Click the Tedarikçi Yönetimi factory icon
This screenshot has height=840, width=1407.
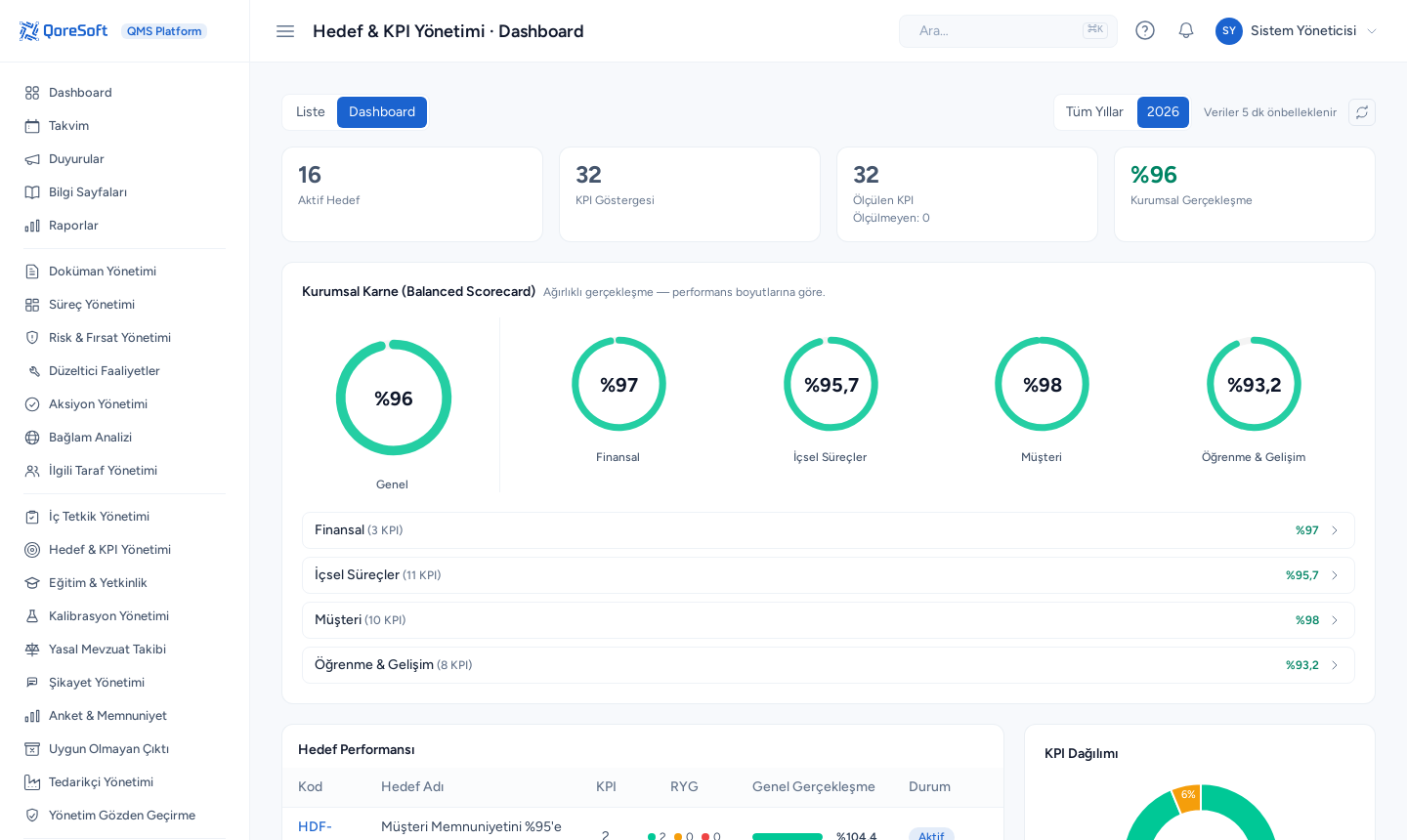pyautogui.click(x=32, y=782)
